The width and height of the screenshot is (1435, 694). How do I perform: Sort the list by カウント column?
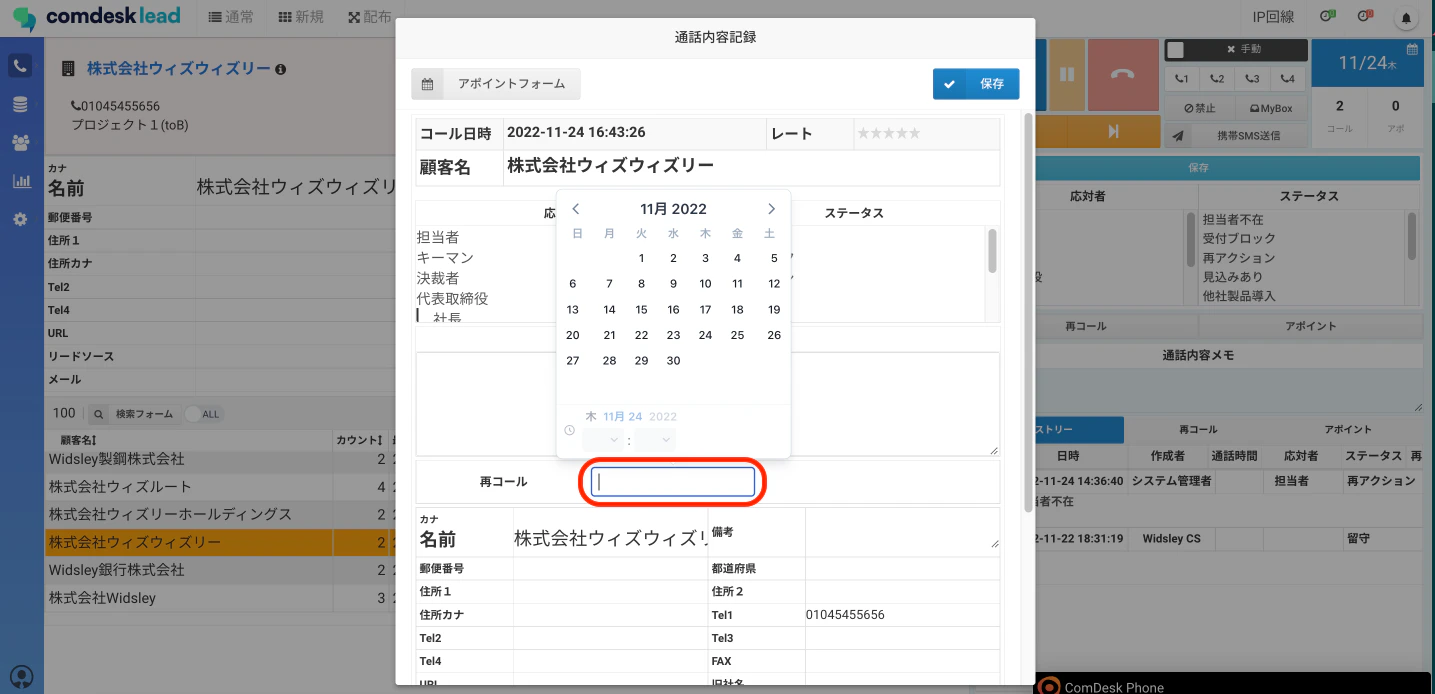(359, 440)
